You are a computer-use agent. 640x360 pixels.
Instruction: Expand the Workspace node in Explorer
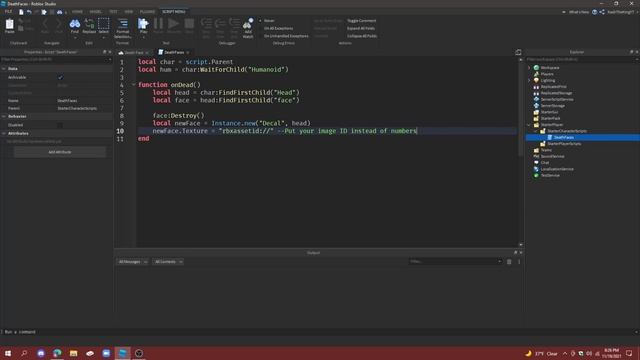pos(529,68)
